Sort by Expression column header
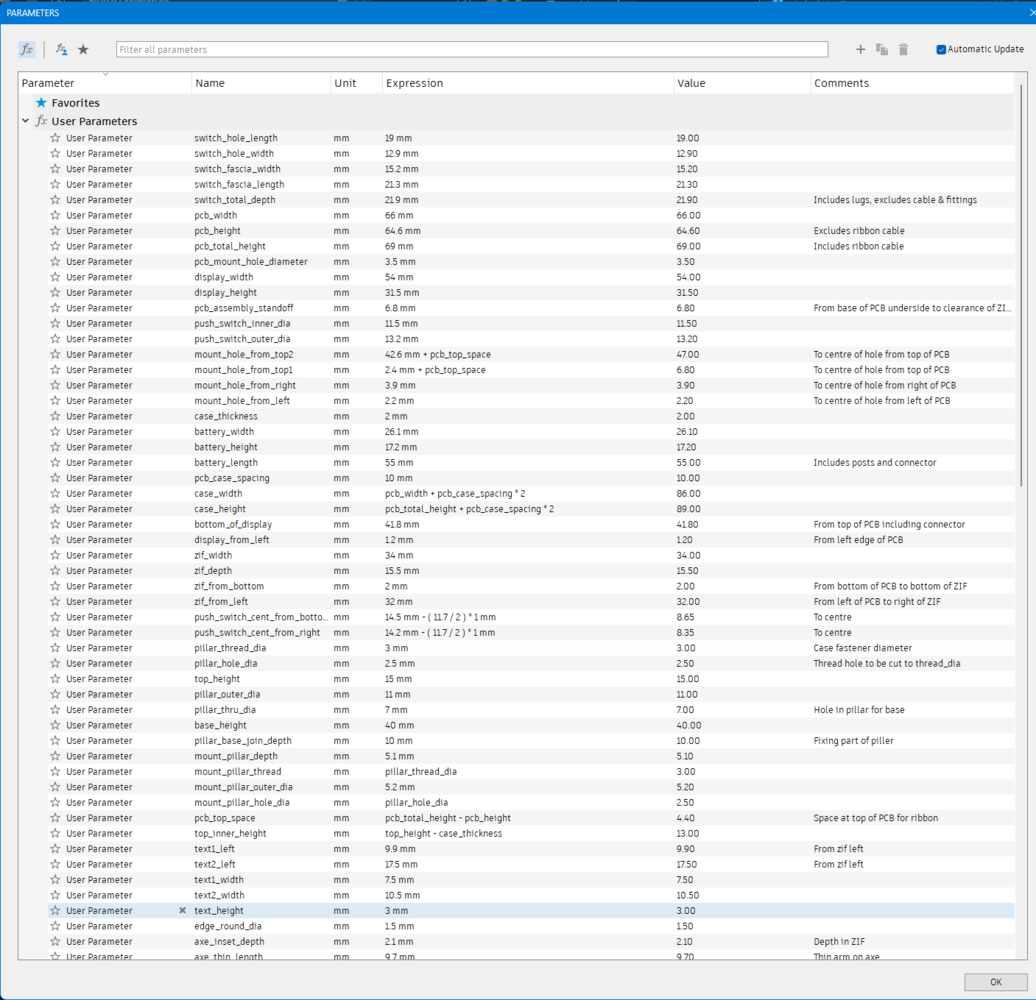 pos(527,83)
